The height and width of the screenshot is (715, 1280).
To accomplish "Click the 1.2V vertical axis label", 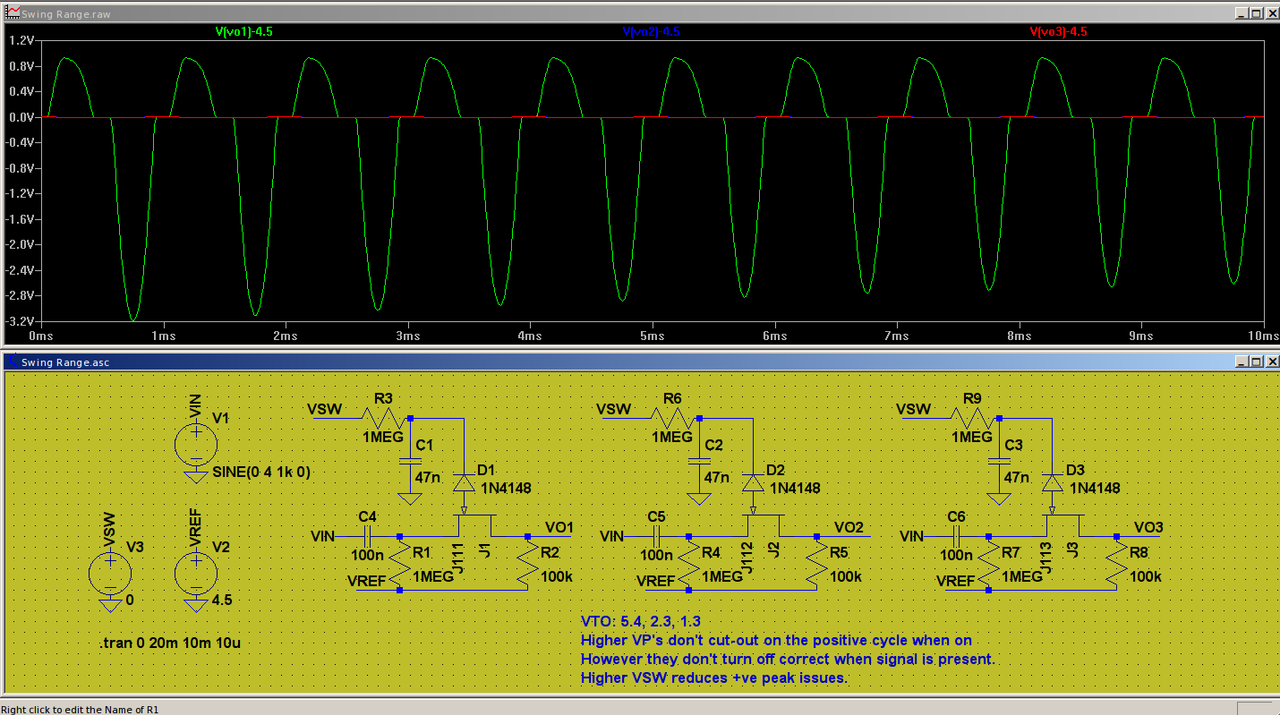I will [x=22, y=40].
